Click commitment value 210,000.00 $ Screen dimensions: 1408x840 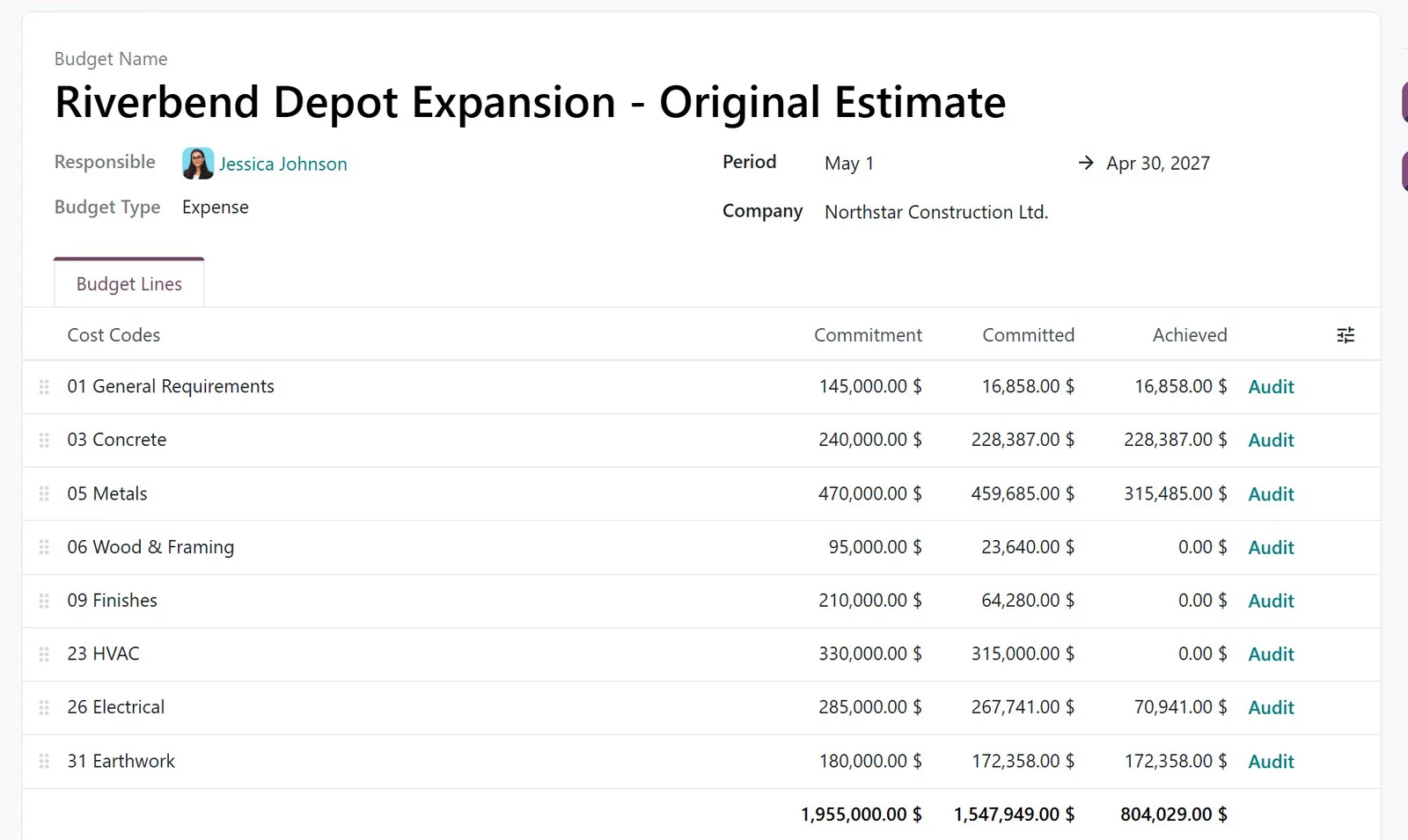(870, 601)
